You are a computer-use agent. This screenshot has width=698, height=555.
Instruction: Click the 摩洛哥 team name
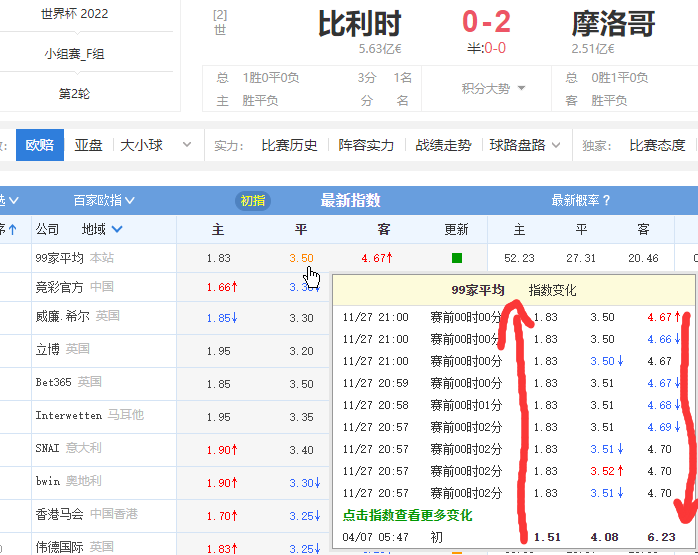613,24
